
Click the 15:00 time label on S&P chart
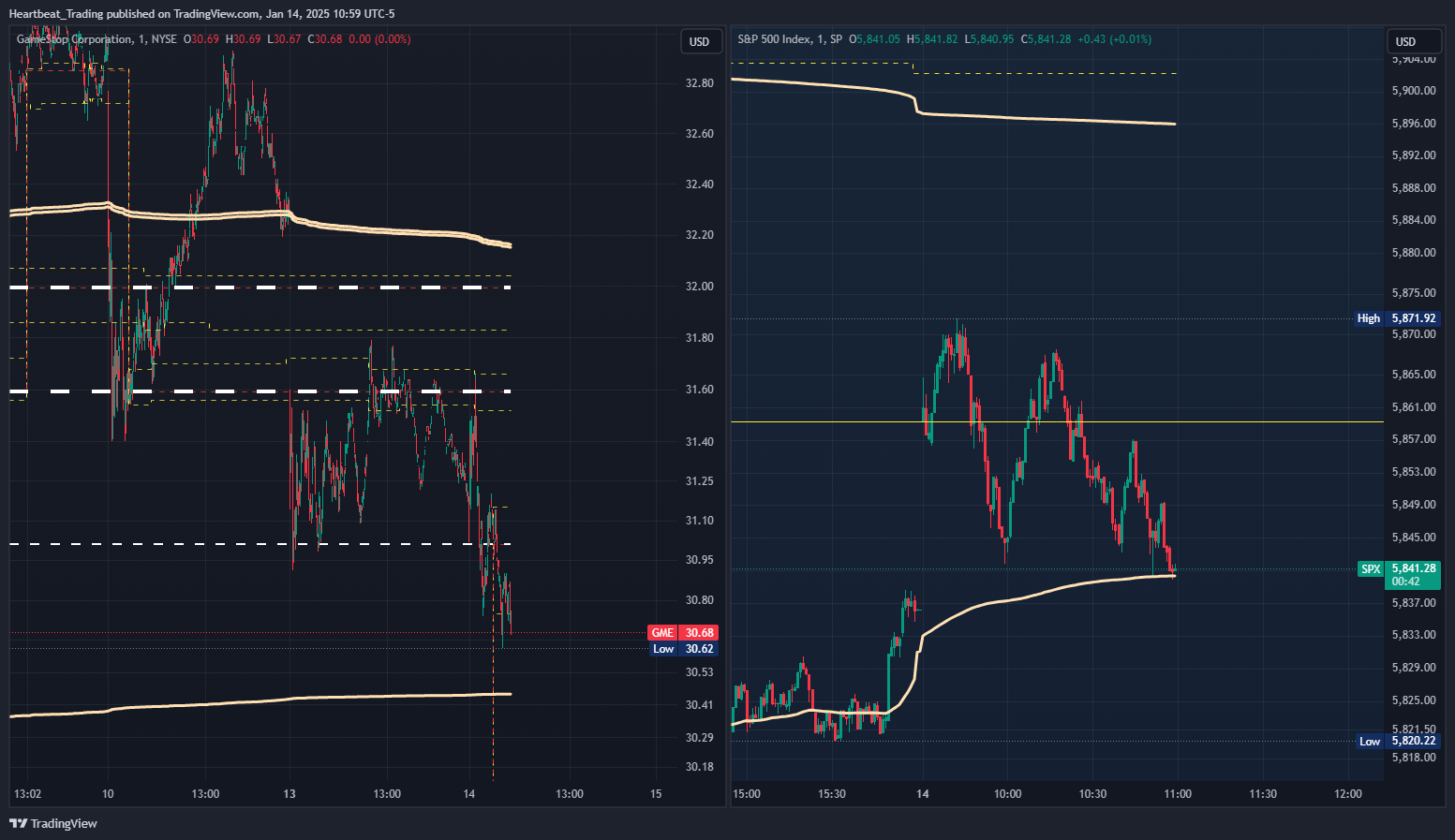(747, 794)
